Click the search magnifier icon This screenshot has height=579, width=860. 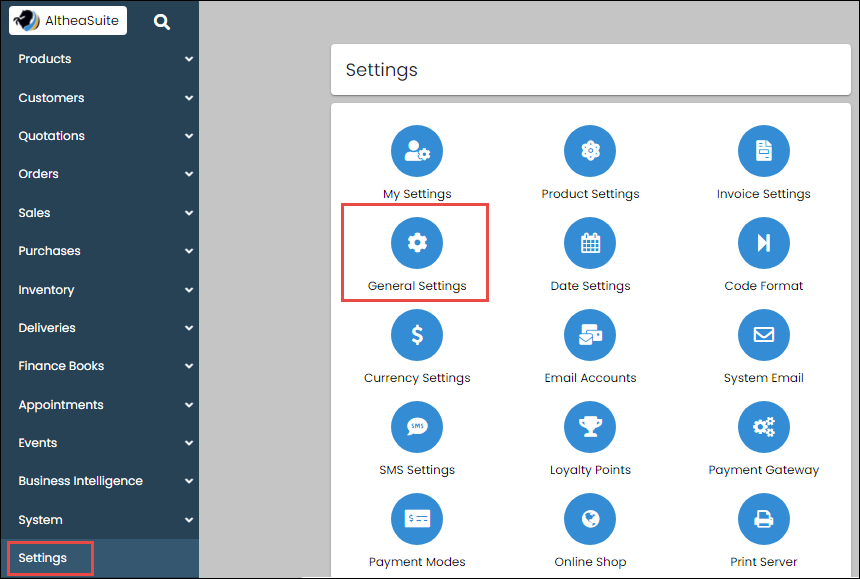tap(162, 21)
